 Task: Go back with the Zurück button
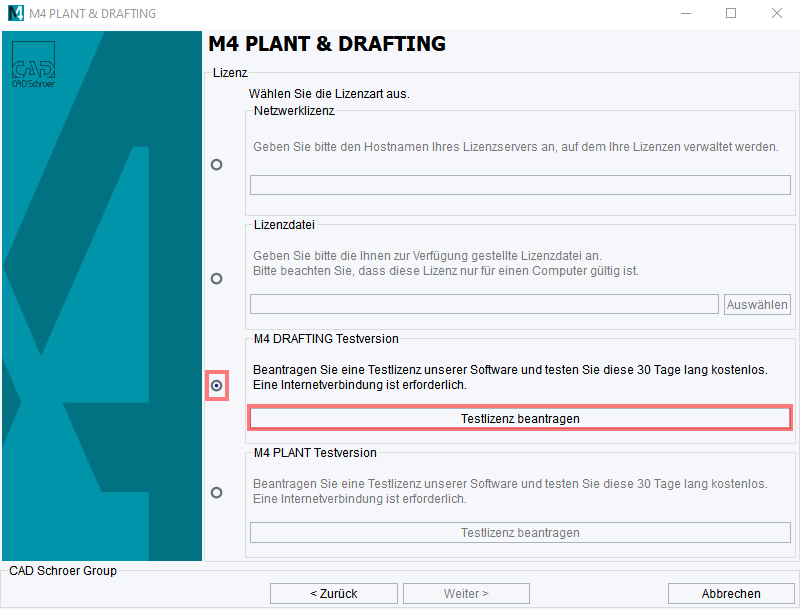click(x=334, y=594)
